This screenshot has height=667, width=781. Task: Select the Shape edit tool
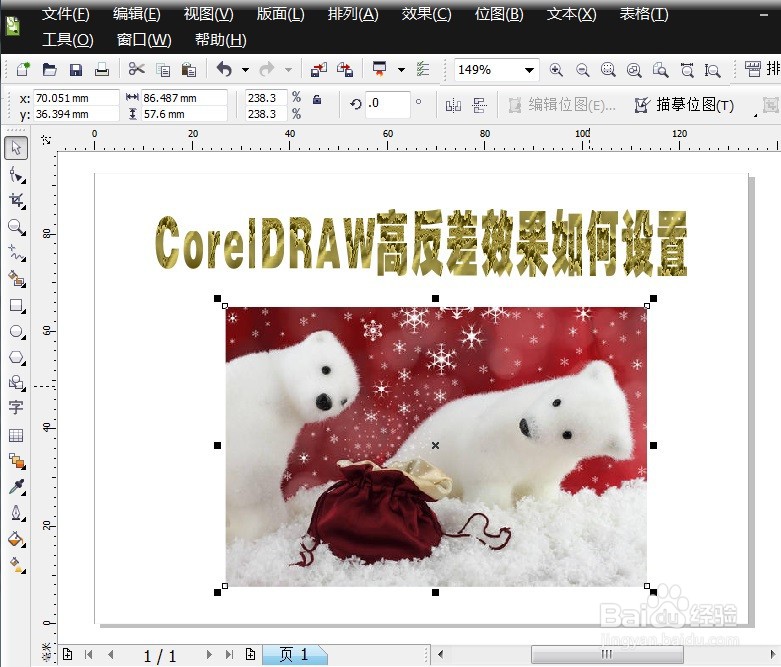pos(16,175)
